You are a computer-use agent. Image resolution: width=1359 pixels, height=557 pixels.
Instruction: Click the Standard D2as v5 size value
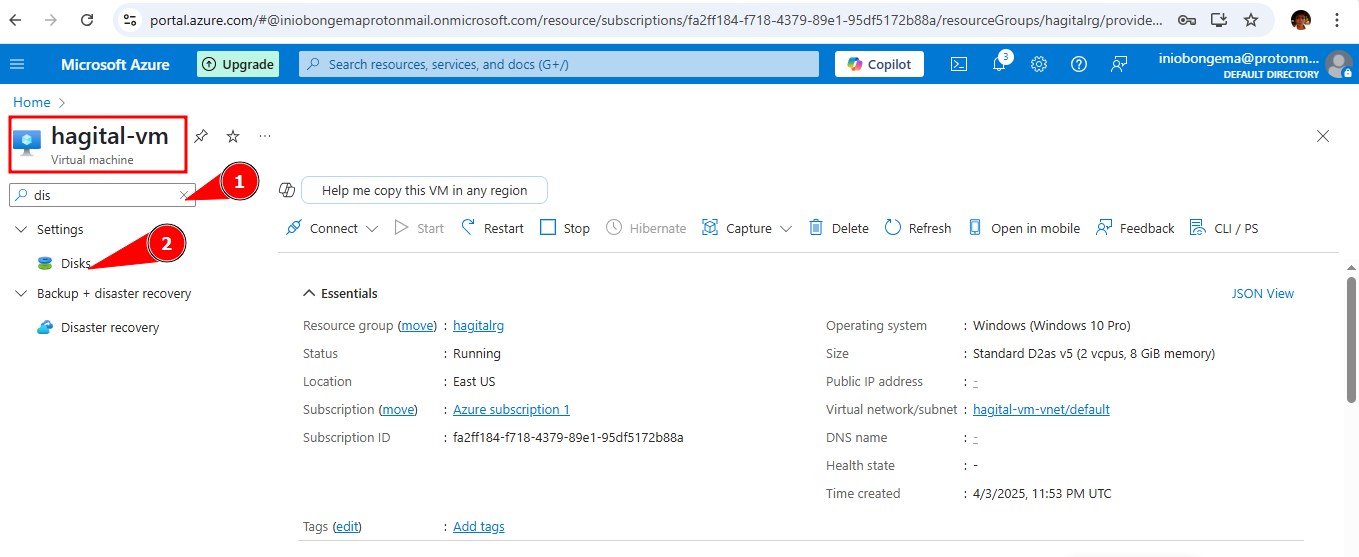tap(1094, 353)
